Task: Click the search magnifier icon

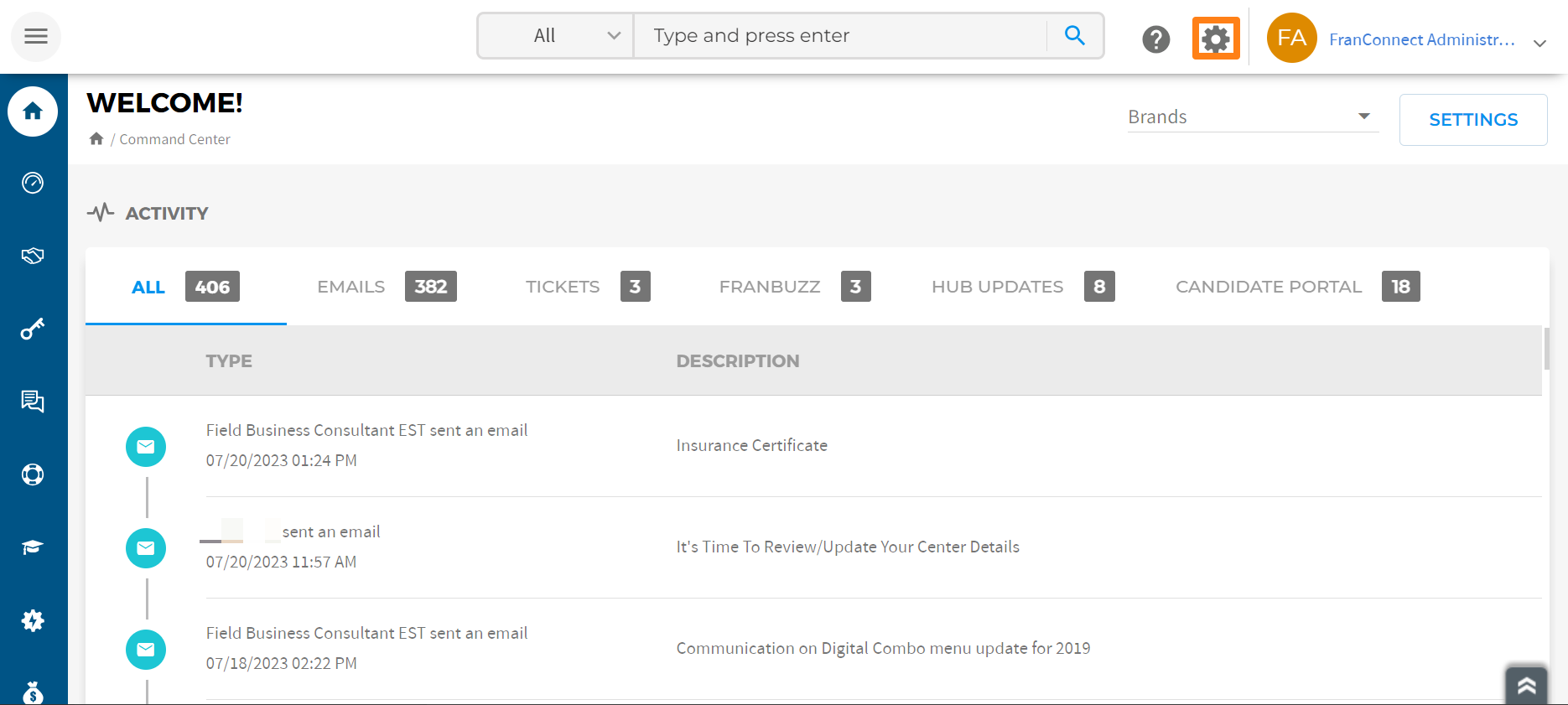Action: (1074, 35)
